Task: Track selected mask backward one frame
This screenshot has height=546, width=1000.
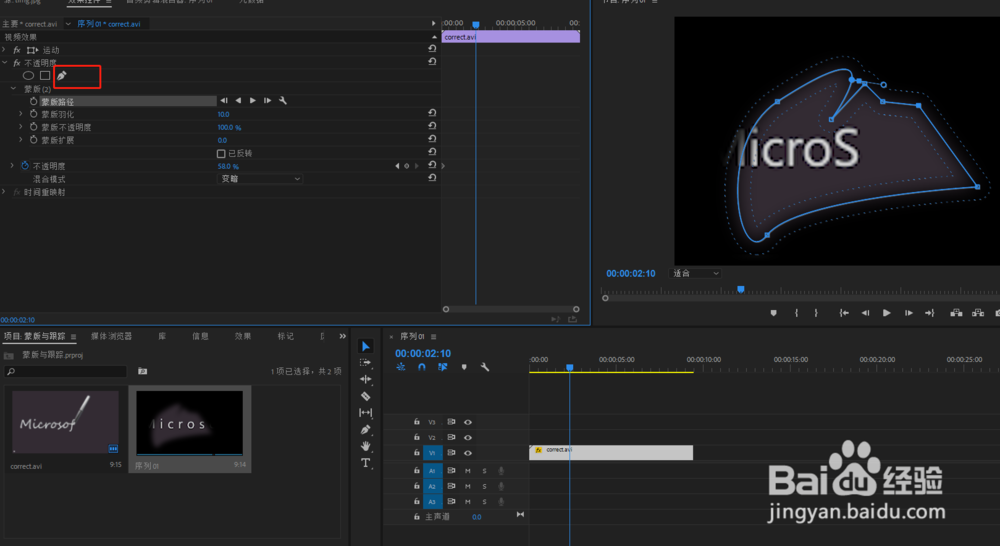Action: pyautogui.click(x=224, y=101)
